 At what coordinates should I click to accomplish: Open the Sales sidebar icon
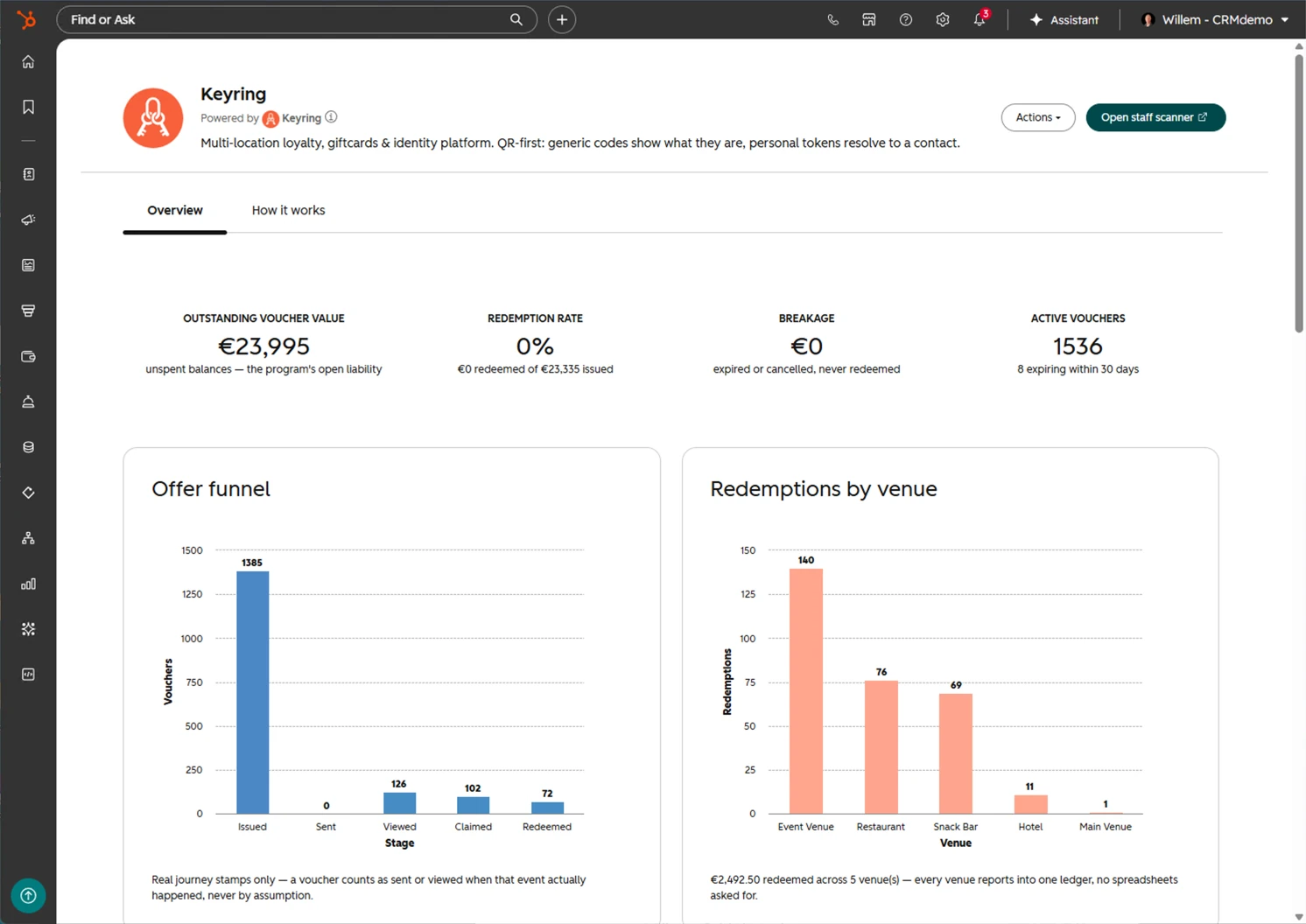[28, 311]
